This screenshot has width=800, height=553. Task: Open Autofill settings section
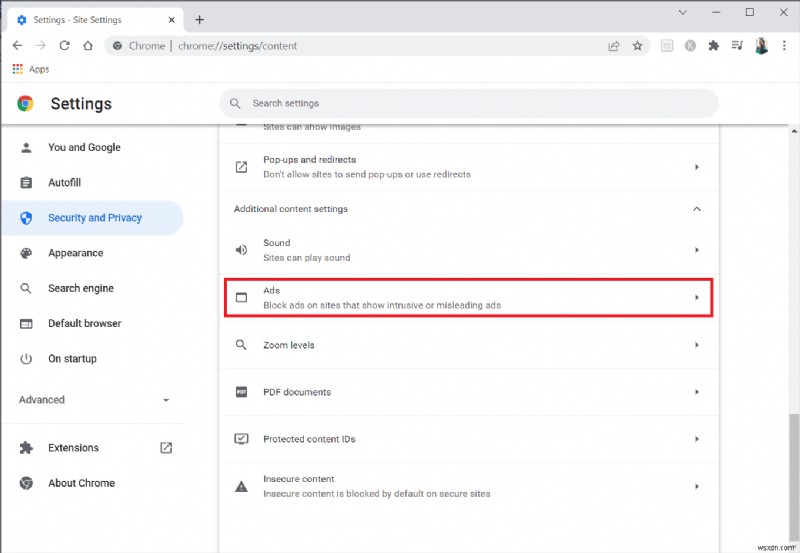pyautogui.click(x=64, y=183)
